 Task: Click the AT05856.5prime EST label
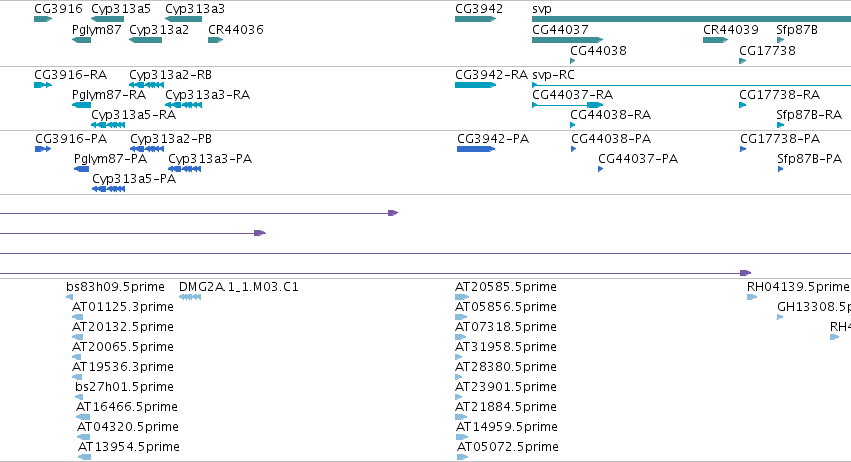tap(506, 307)
